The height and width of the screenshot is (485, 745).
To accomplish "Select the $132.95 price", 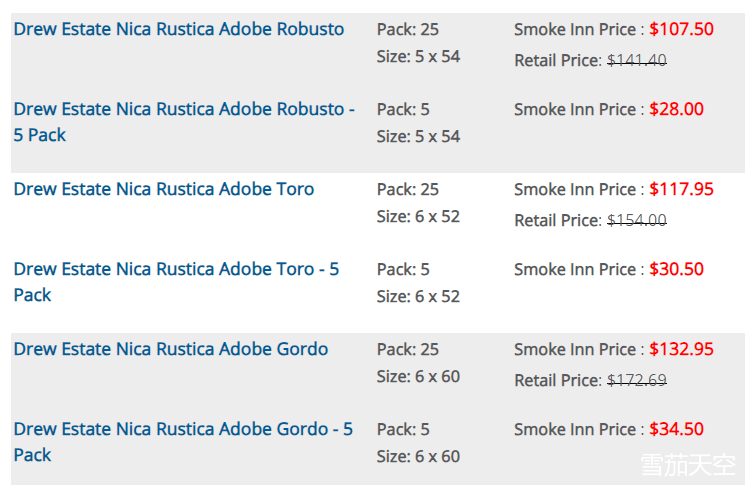I will [x=683, y=349].
